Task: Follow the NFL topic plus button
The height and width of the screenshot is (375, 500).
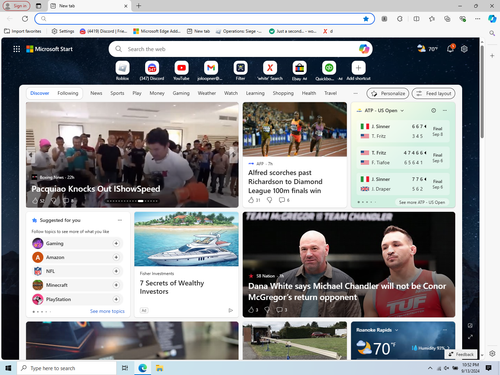Action: (x=116, y=271)
